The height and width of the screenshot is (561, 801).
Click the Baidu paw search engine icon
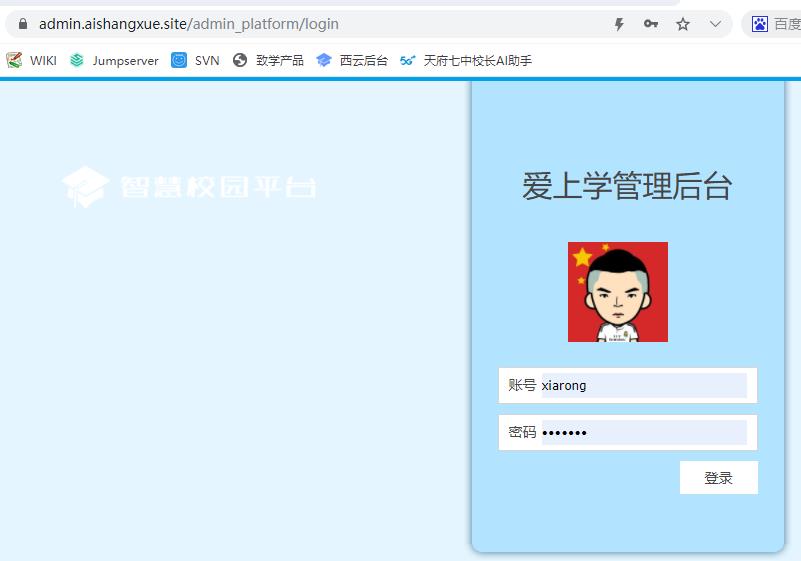click(760, 24)
